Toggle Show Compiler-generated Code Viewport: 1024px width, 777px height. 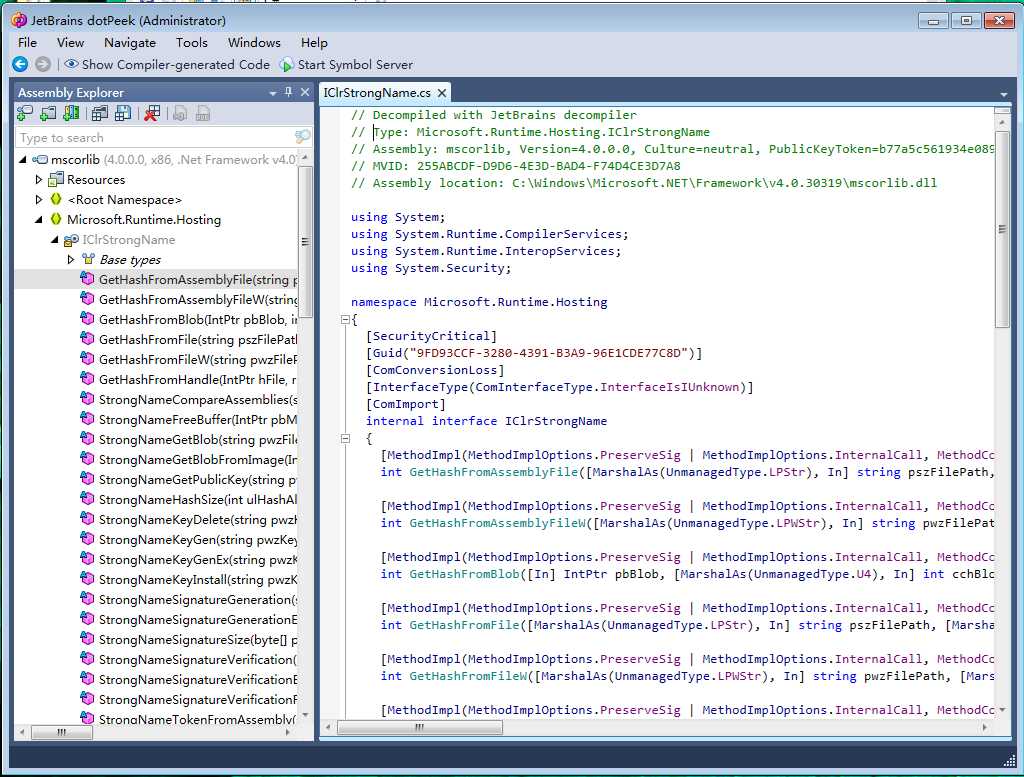(x=167, y=65)
